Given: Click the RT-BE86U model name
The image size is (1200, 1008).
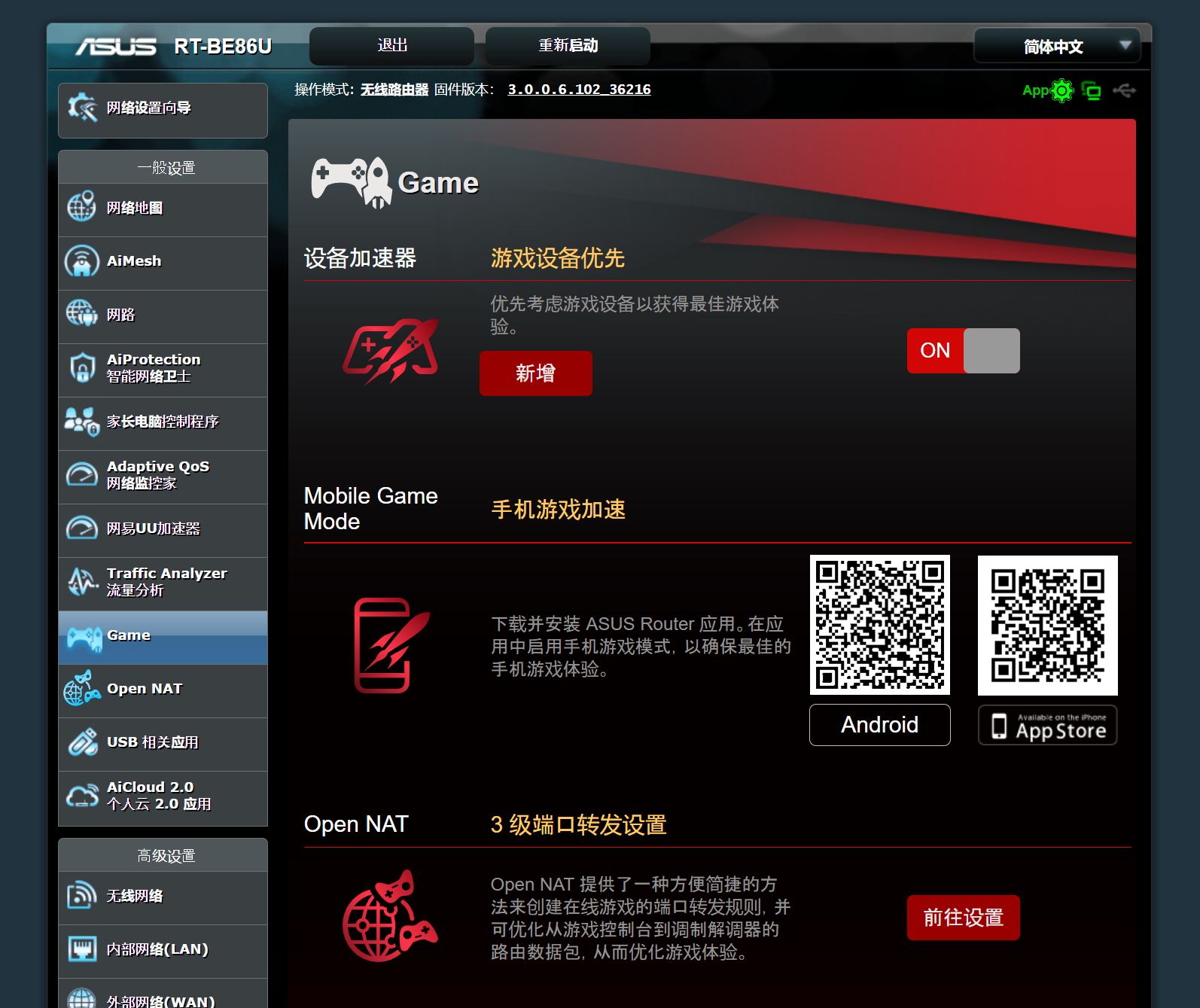Looking at the screenshot, I should click(223, 47).
